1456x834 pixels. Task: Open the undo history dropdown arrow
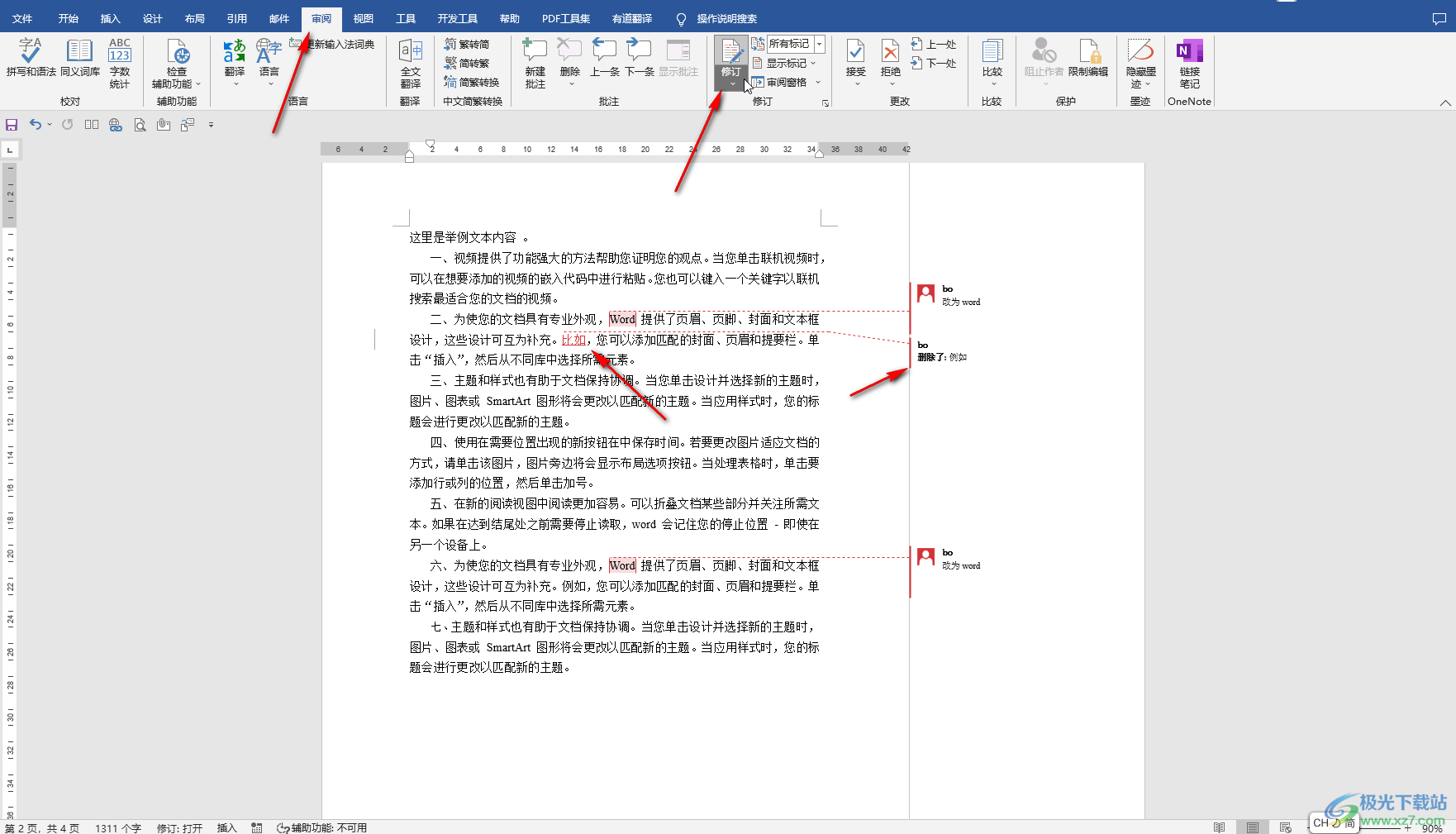tap(50, 125)
